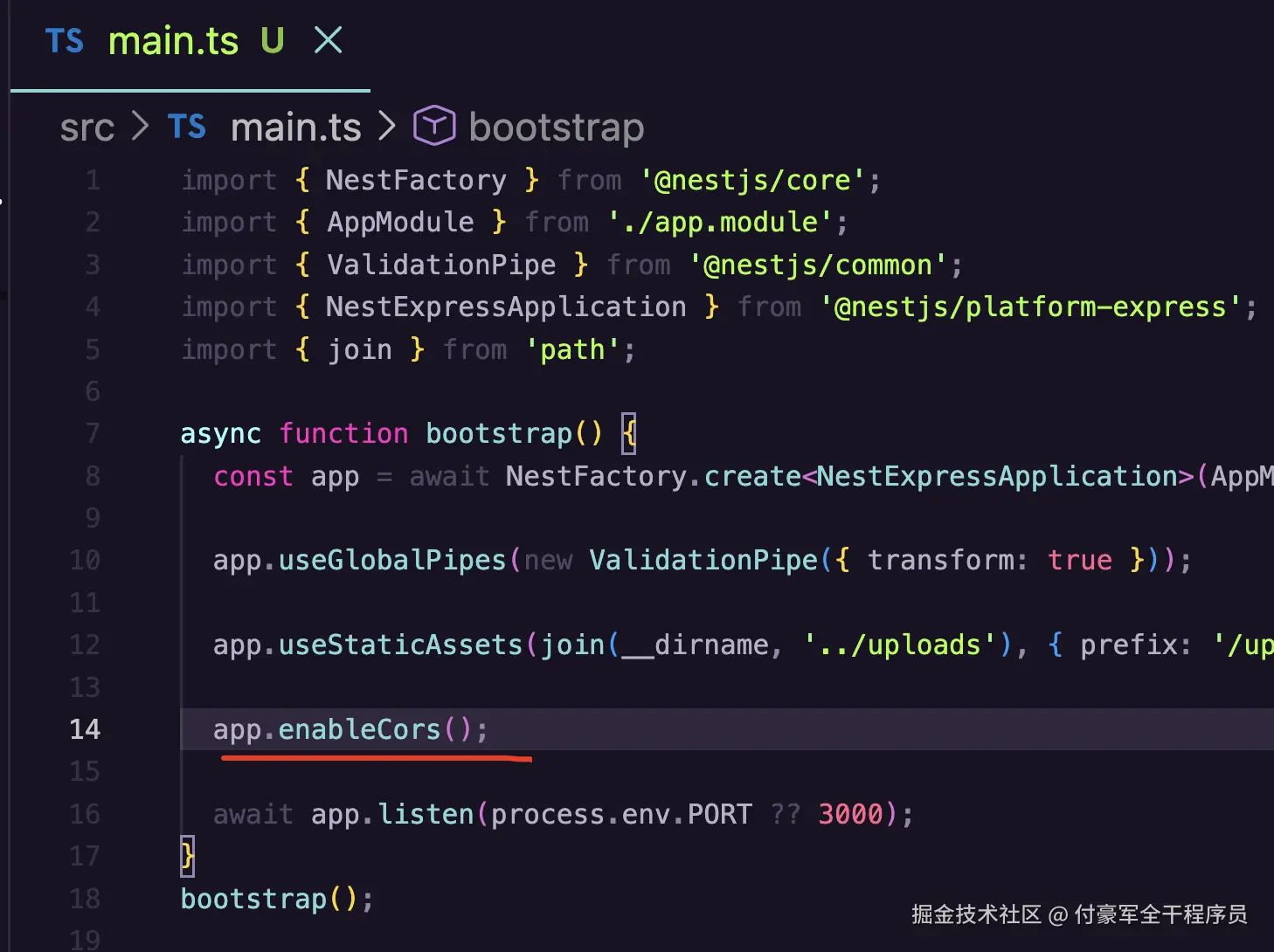This screenshot has height=952, width=1274.
Task: Click NestFactory.create call on line 8
Action: coord(653,476)
